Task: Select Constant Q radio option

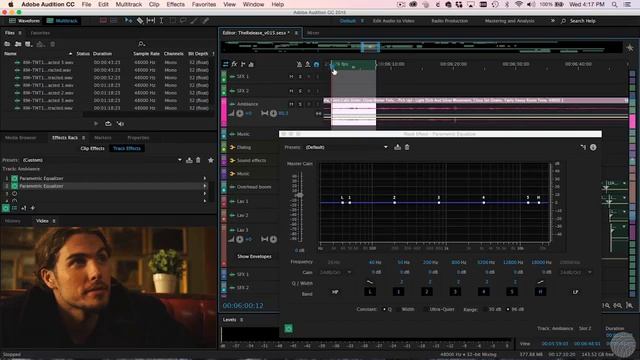Action: tap(384, 309)
